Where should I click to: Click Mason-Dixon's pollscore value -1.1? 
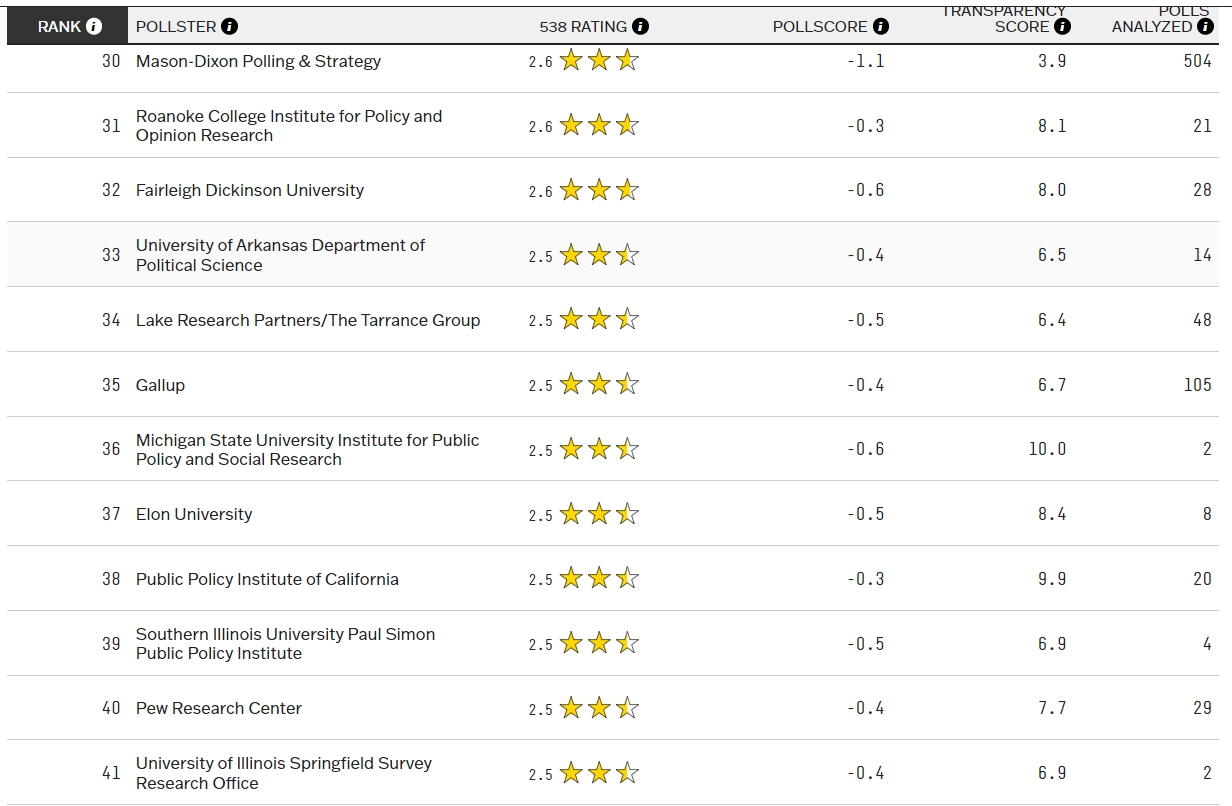(866, 61)
